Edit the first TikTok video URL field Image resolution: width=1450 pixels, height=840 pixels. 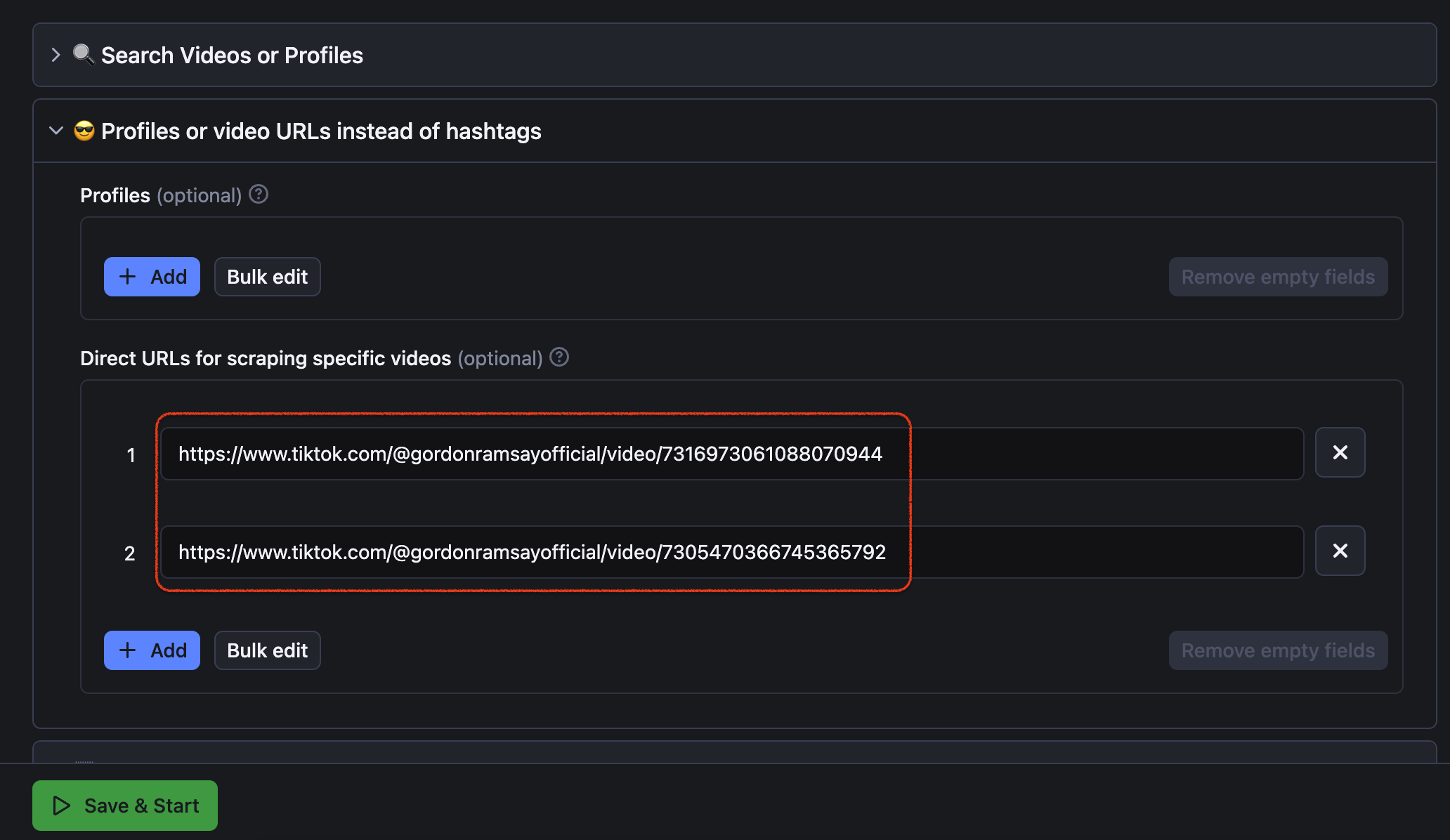[731, 454]
